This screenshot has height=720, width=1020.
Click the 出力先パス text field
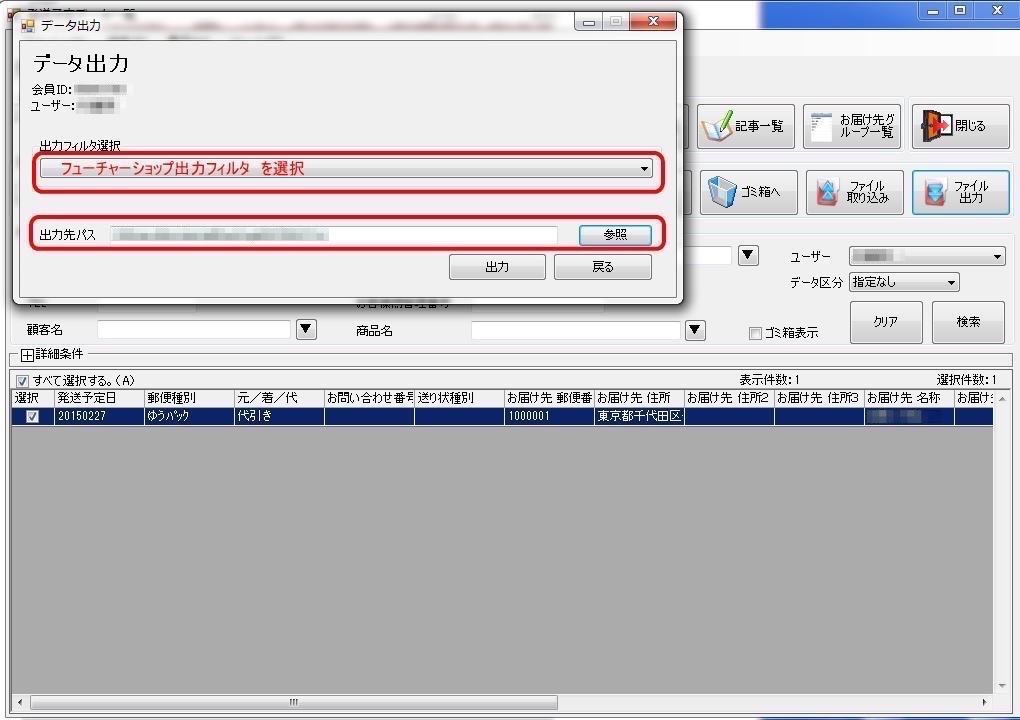(x=334, y=235)
